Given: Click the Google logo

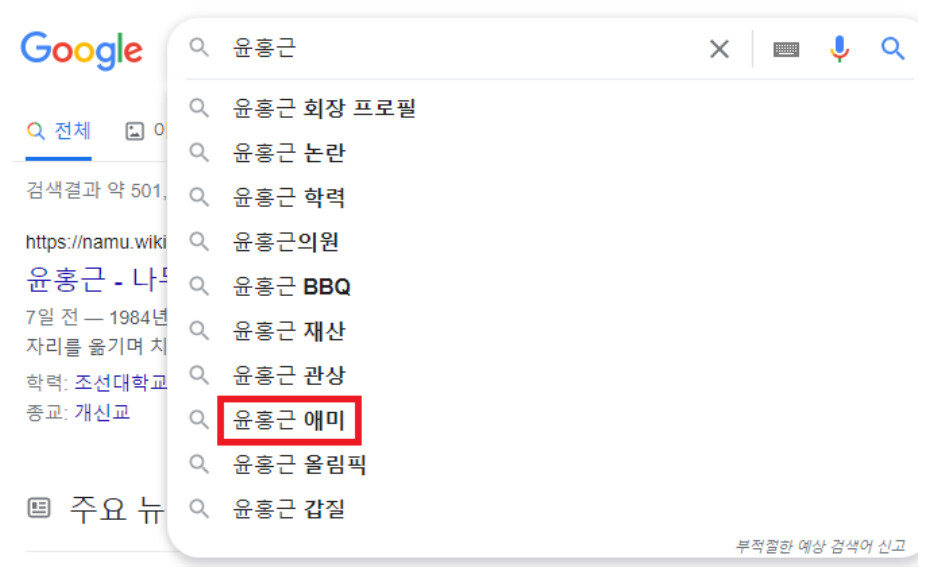Looking at the screenshot, I should tap(81, 49).
